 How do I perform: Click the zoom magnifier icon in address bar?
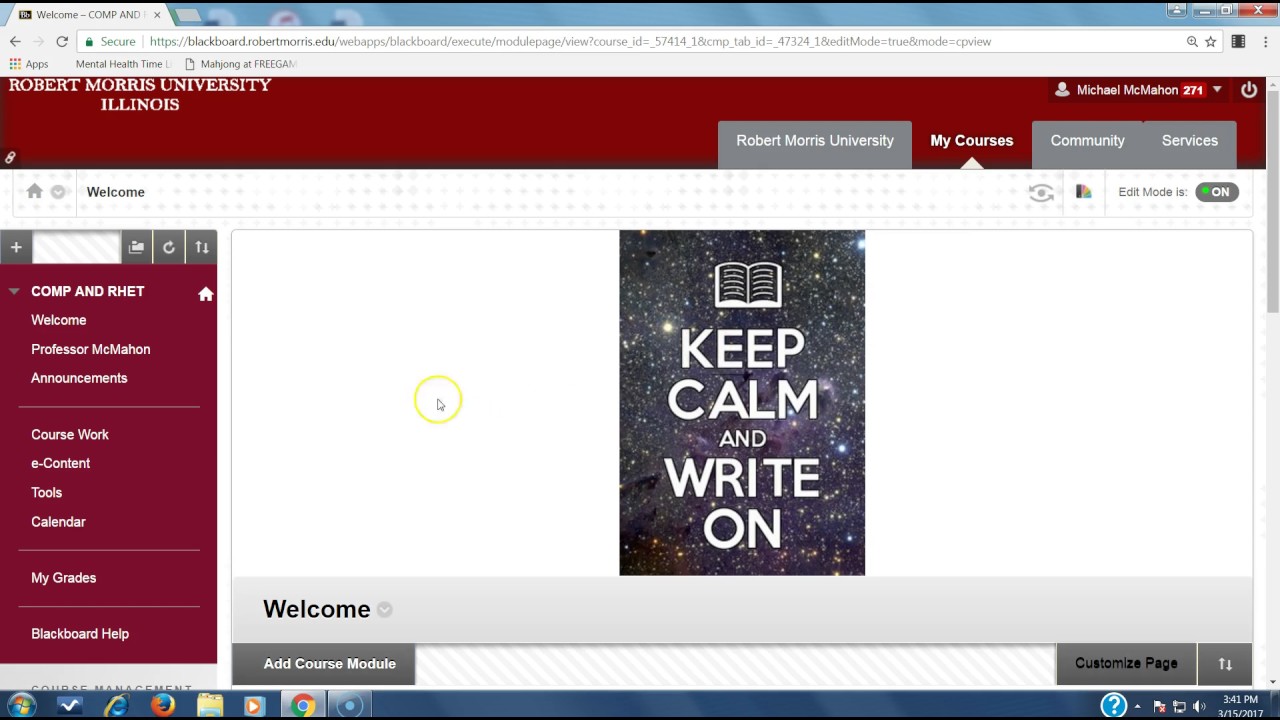point(1192,42)
